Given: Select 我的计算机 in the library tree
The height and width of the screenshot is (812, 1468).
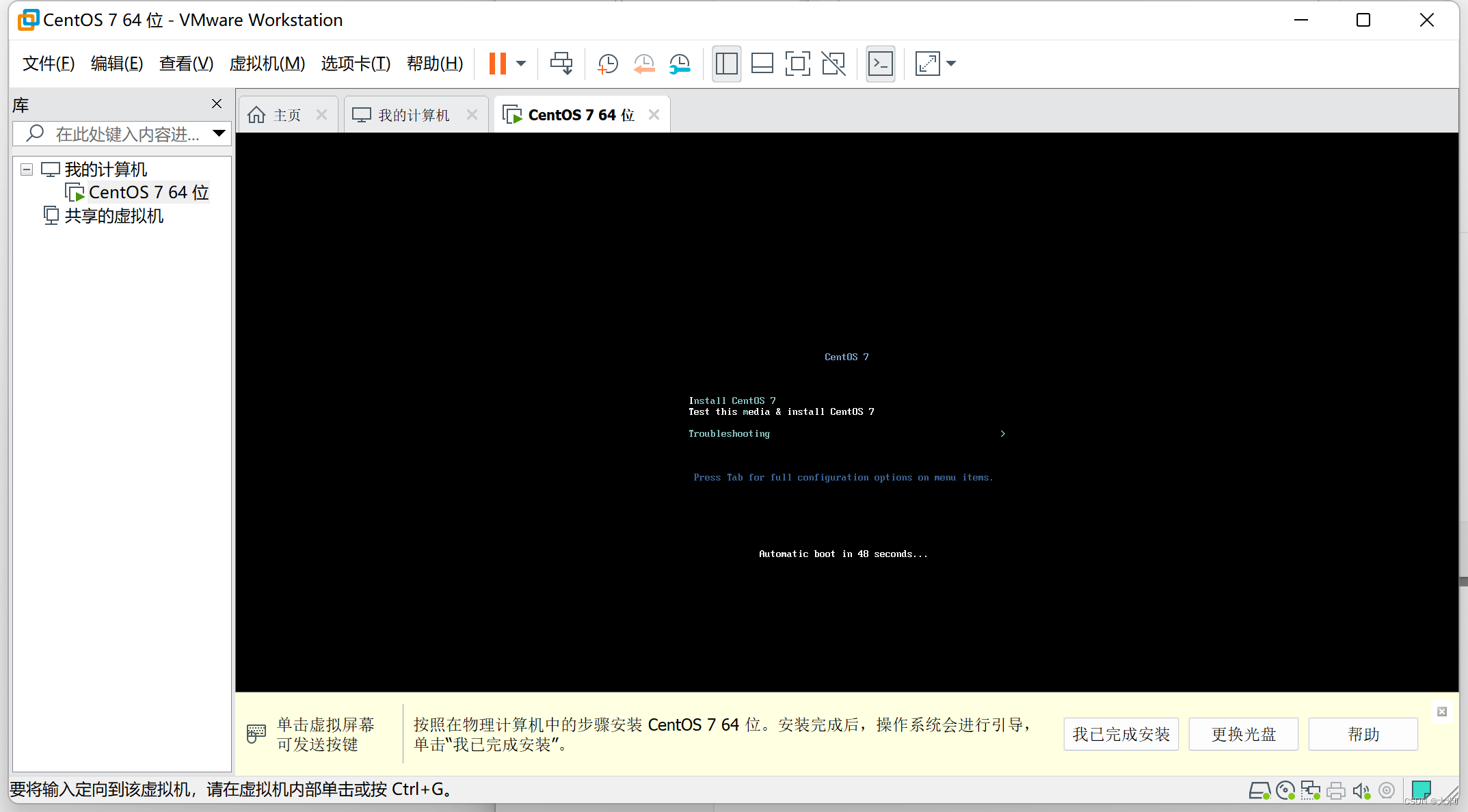Looking at the screenshot, I should coord(105,170).
